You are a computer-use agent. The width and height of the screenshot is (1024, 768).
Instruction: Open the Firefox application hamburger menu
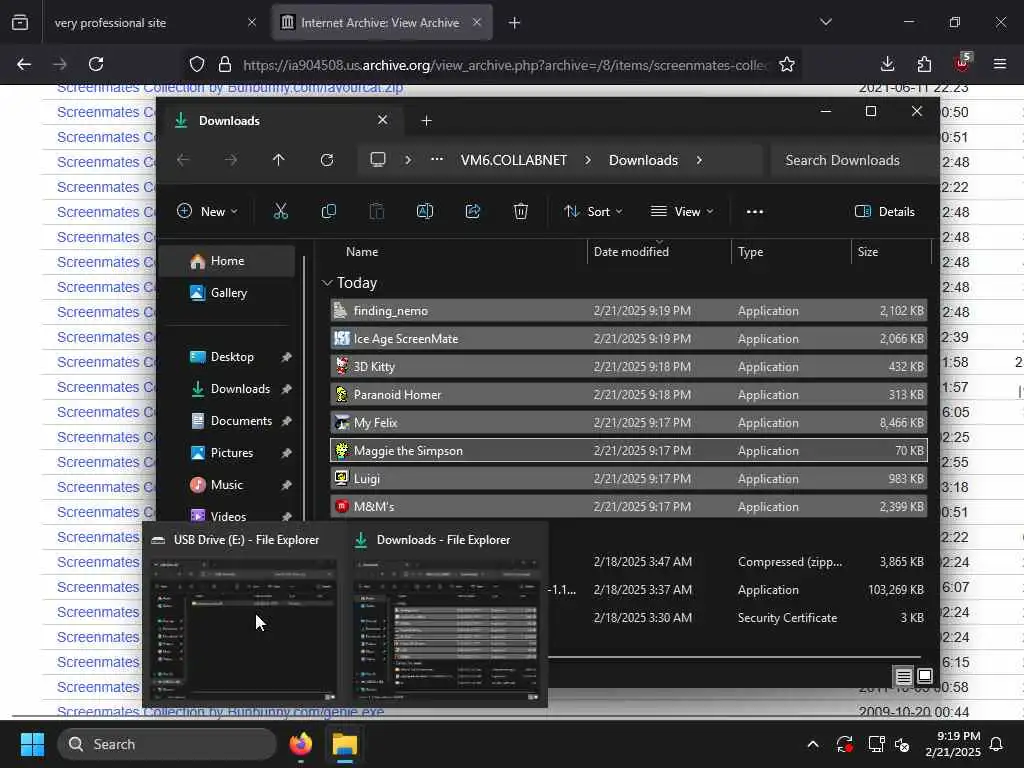(x=1000, y=64)
